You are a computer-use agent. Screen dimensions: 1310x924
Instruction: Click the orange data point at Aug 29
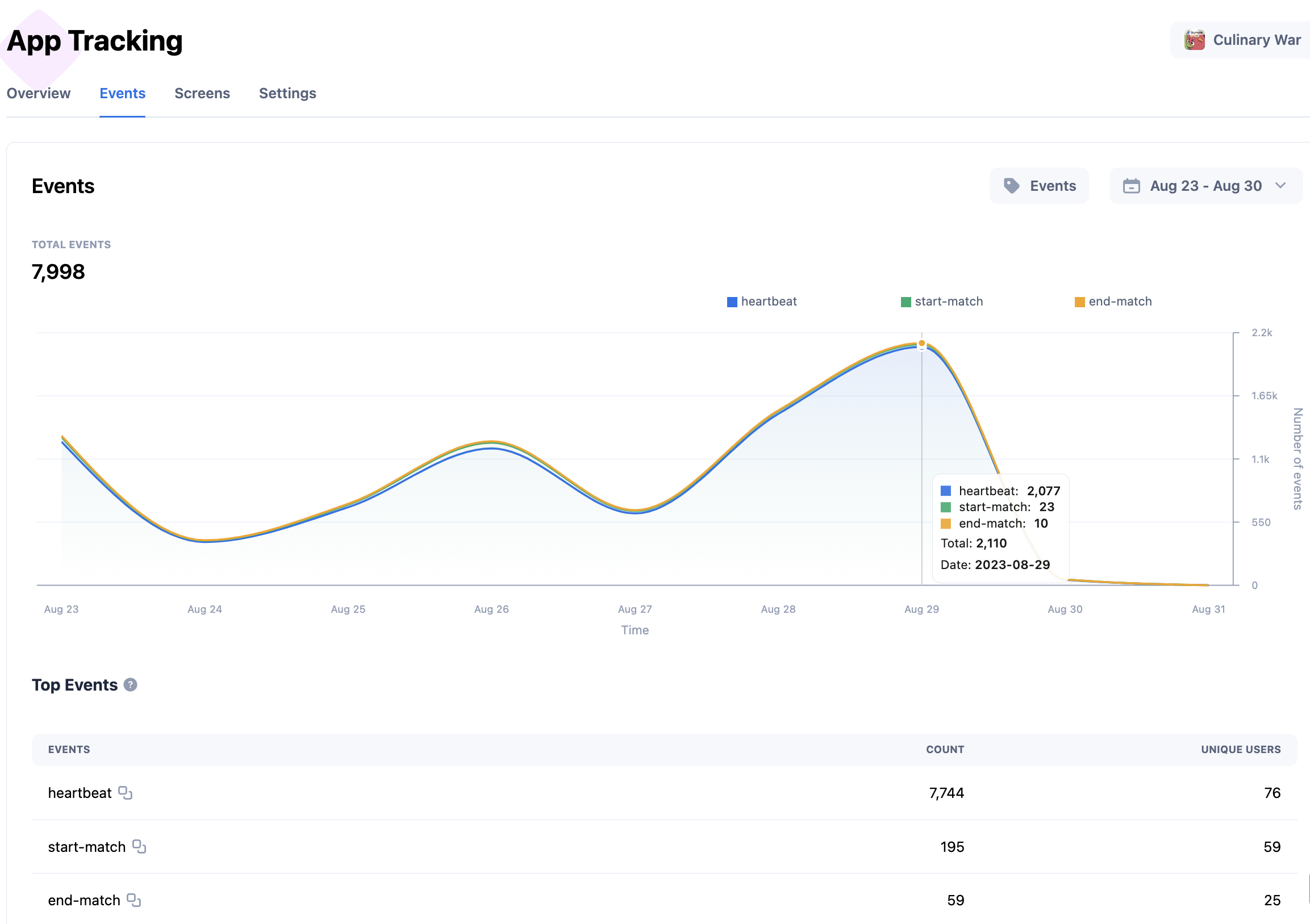921,344
